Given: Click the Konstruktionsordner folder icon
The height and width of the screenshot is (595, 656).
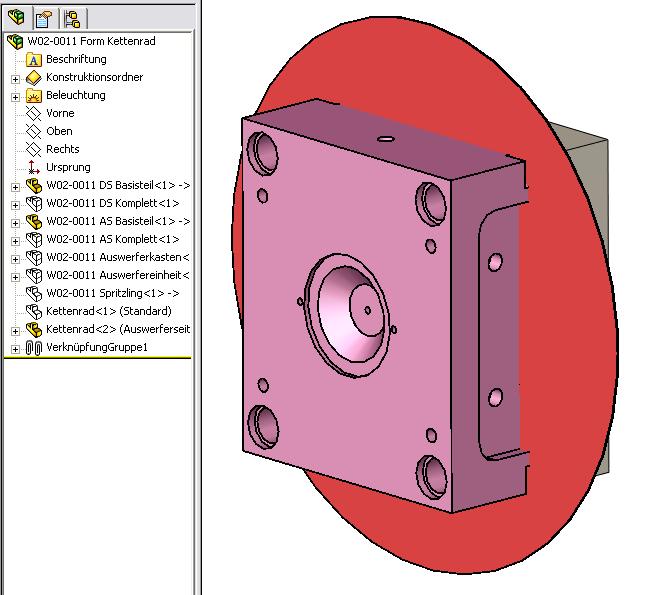Looking at the screenshot, I should (33, 78).
